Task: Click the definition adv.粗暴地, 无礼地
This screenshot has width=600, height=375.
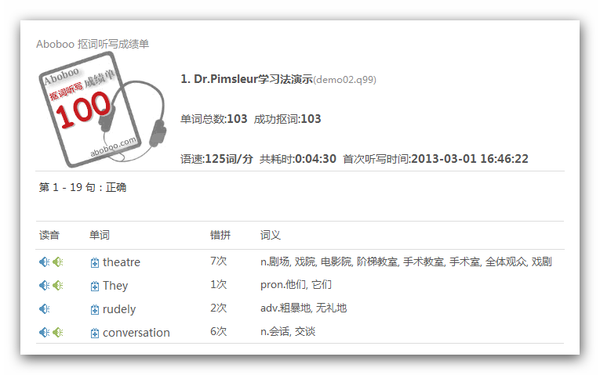Action: tap(303, 308)
